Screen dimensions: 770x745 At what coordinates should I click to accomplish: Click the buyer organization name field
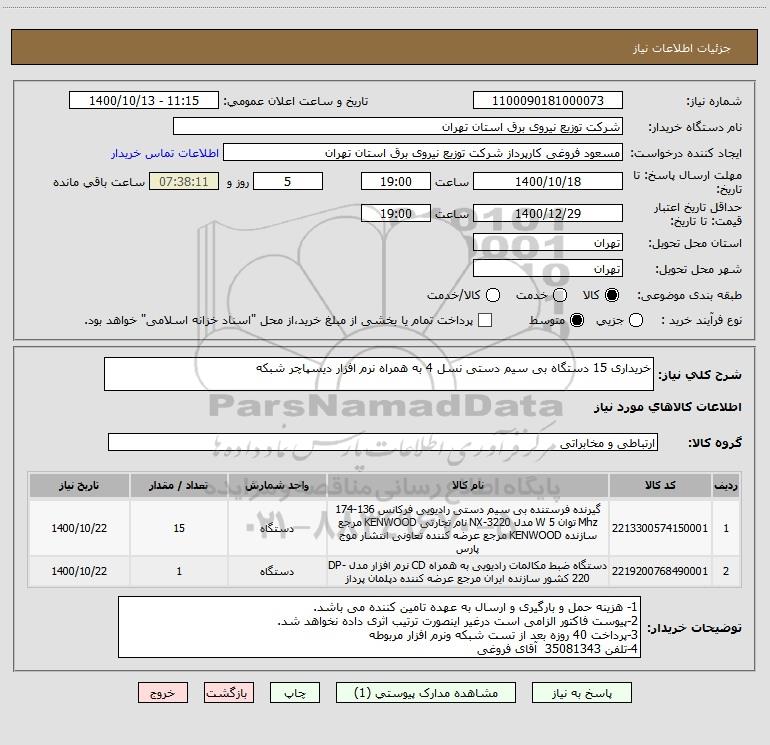(x=398, y=127)
